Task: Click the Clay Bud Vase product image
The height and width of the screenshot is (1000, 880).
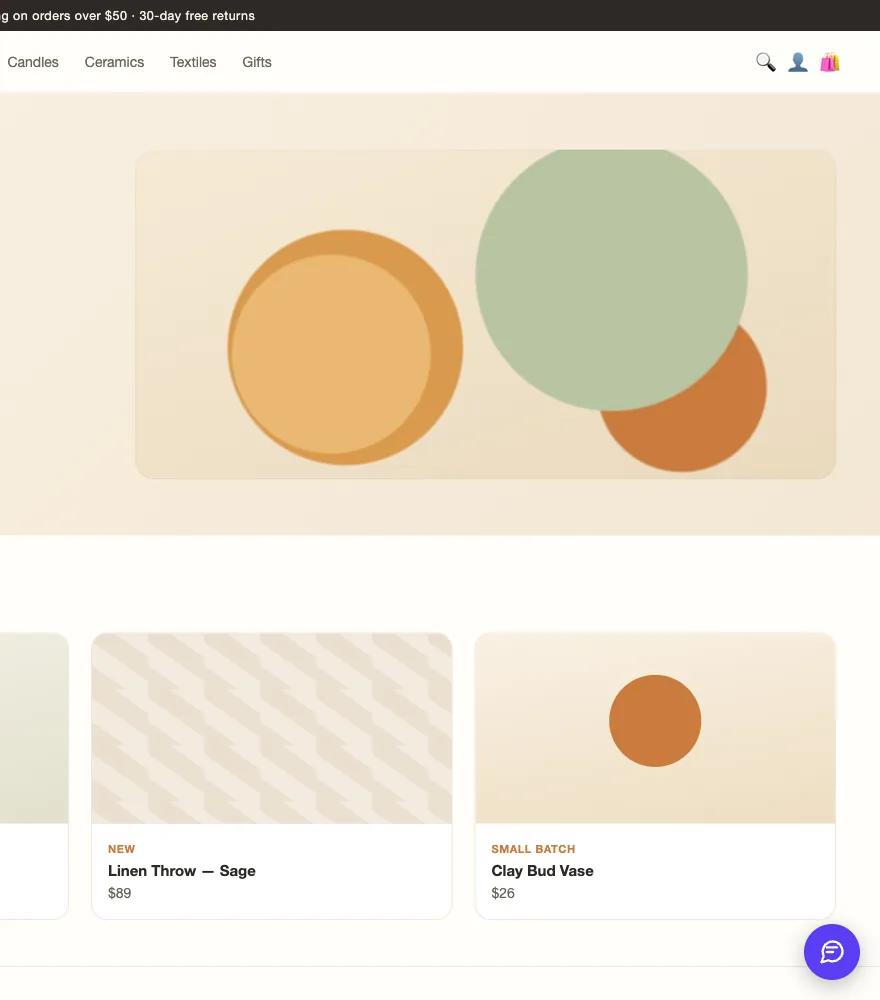Action: pos(655,728)
